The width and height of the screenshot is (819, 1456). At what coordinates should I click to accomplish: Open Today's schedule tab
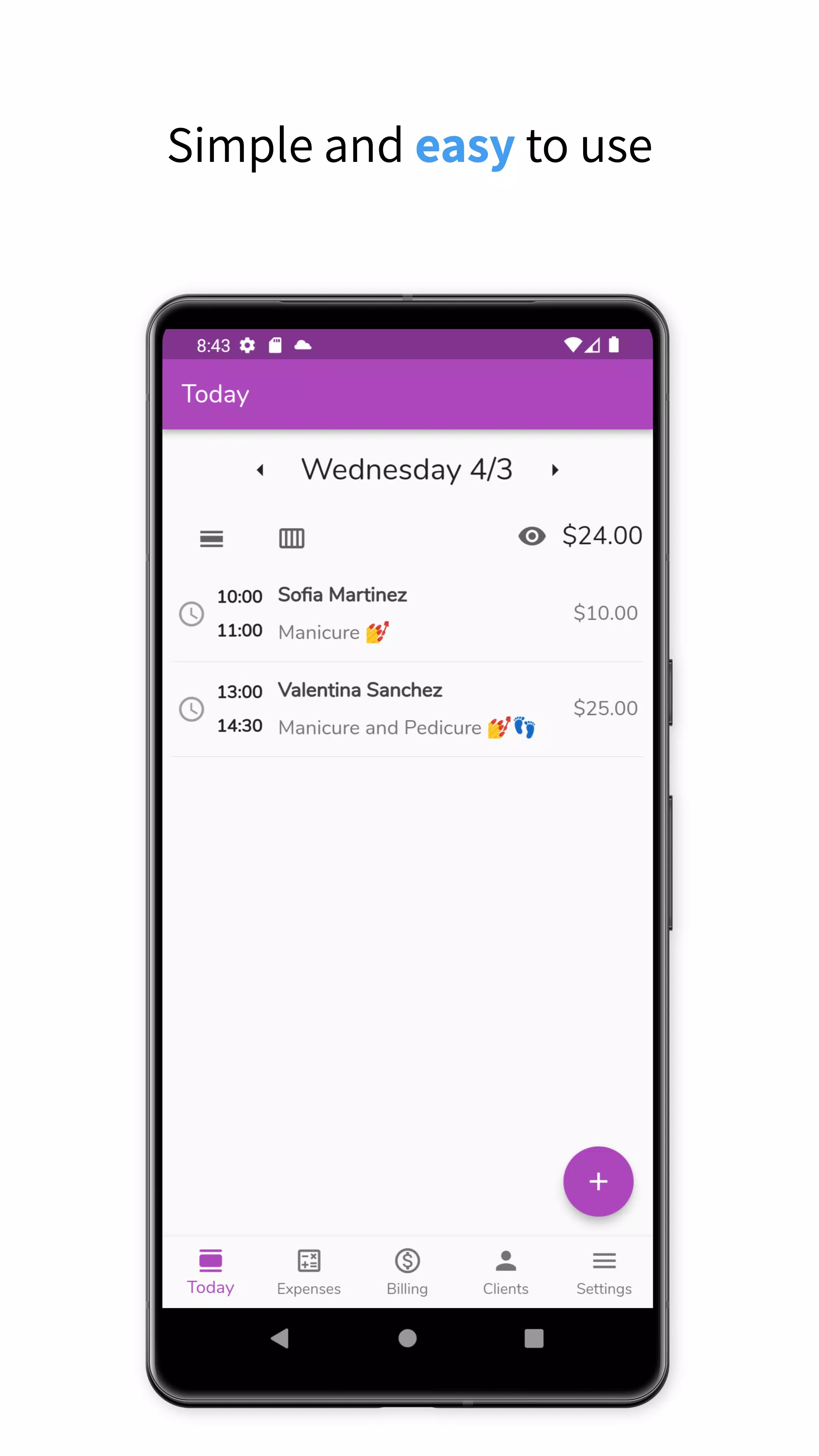tap(210, 1270)
